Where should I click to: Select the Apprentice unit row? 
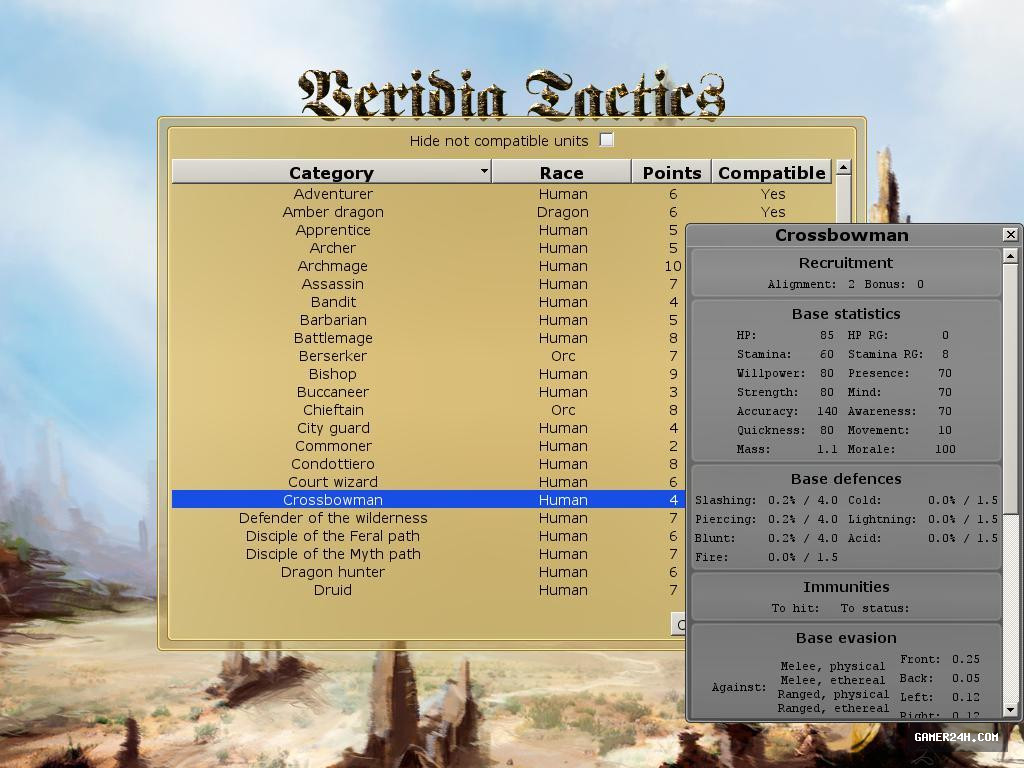(428, 230)
